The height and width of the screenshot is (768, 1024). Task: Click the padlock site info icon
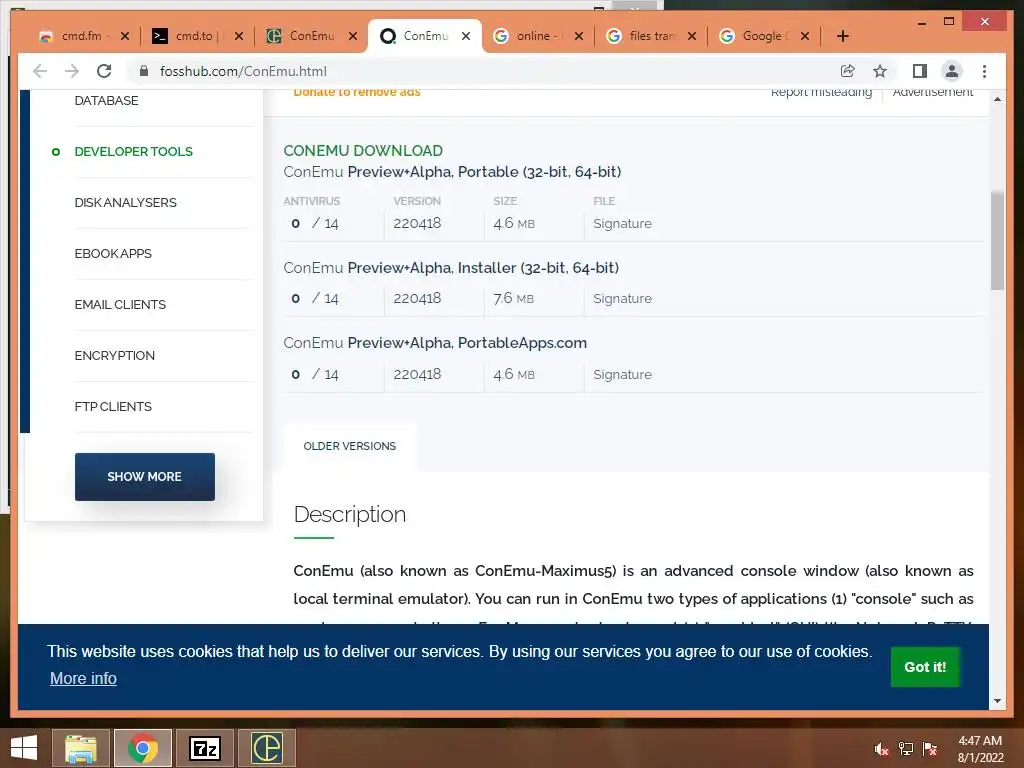point(144,71)
